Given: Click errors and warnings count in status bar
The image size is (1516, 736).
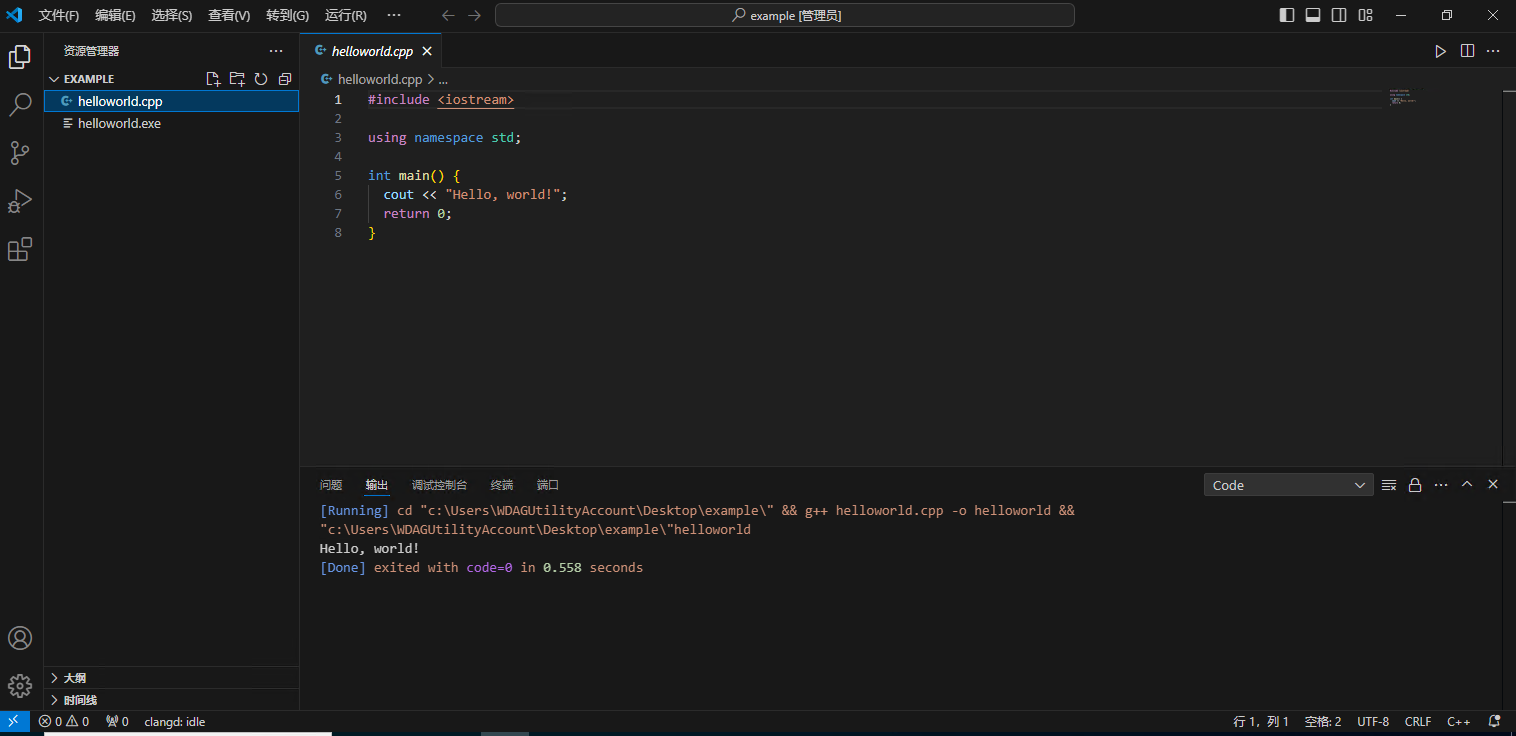Looking at the screenshot, I should [64, 721].
